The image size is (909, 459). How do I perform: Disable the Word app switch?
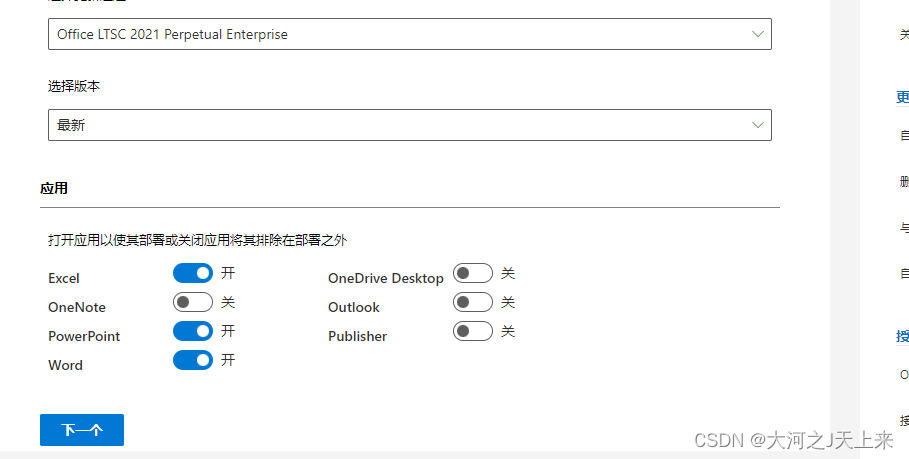[193, 360]
